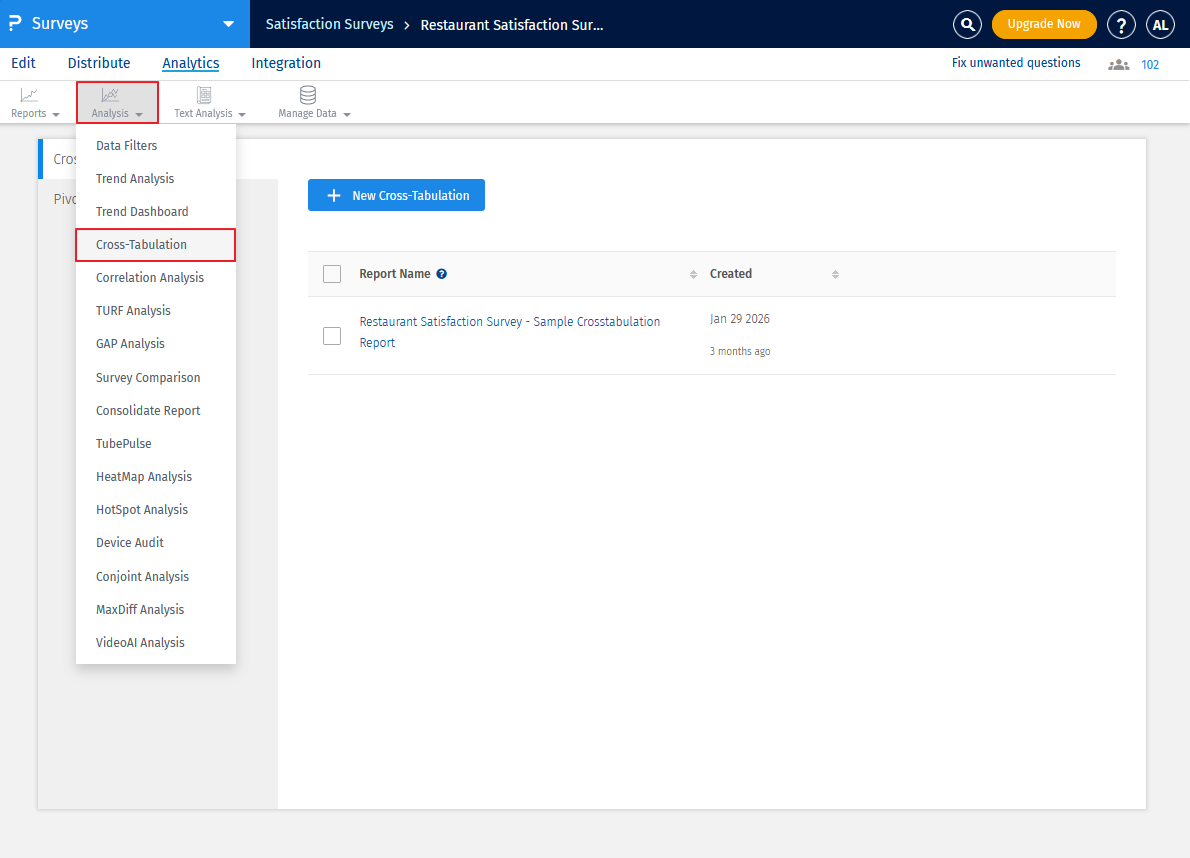Click the Restaurant Satisfaction Sur... breadcrumb
The width and height of the screenshot is (1190, 858).
point(512,24)
